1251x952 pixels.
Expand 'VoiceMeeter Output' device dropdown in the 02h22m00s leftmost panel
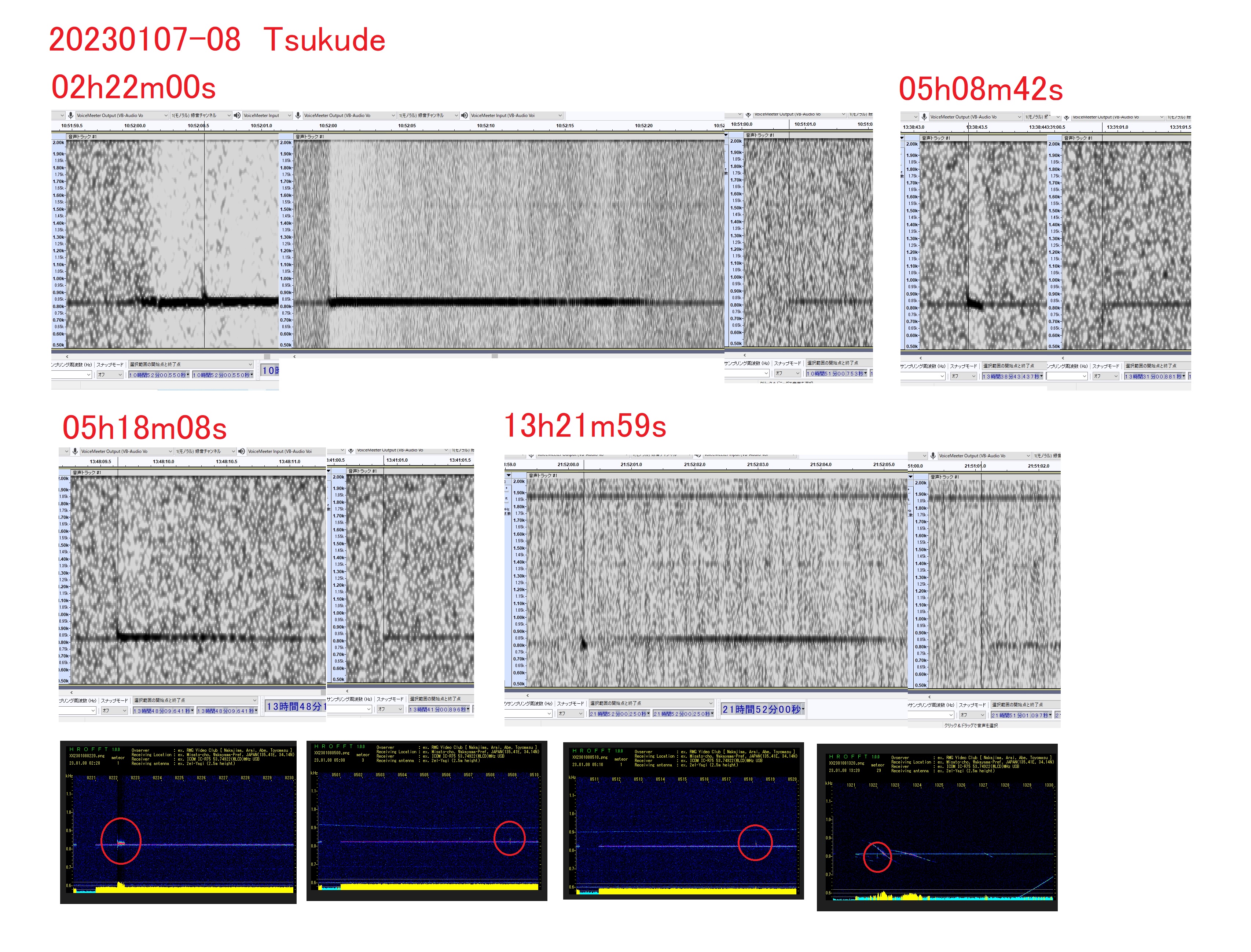click(166, 116)
